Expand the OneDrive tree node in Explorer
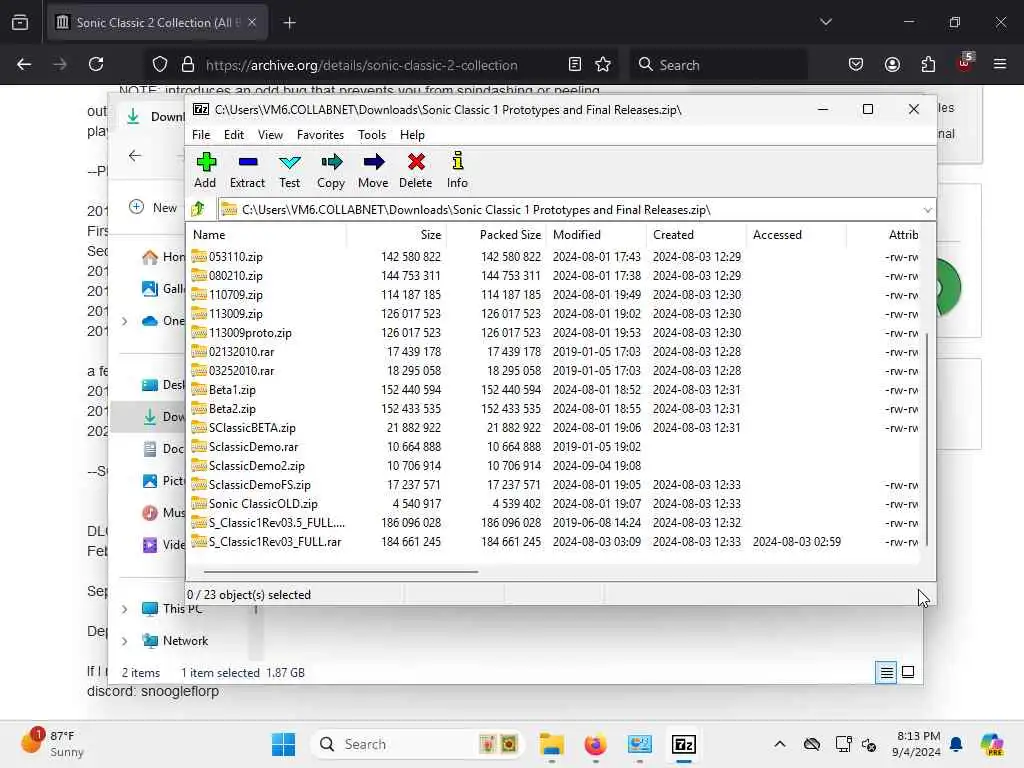The width and height of the screenshot is (1024, 768). tap(124, 321)
